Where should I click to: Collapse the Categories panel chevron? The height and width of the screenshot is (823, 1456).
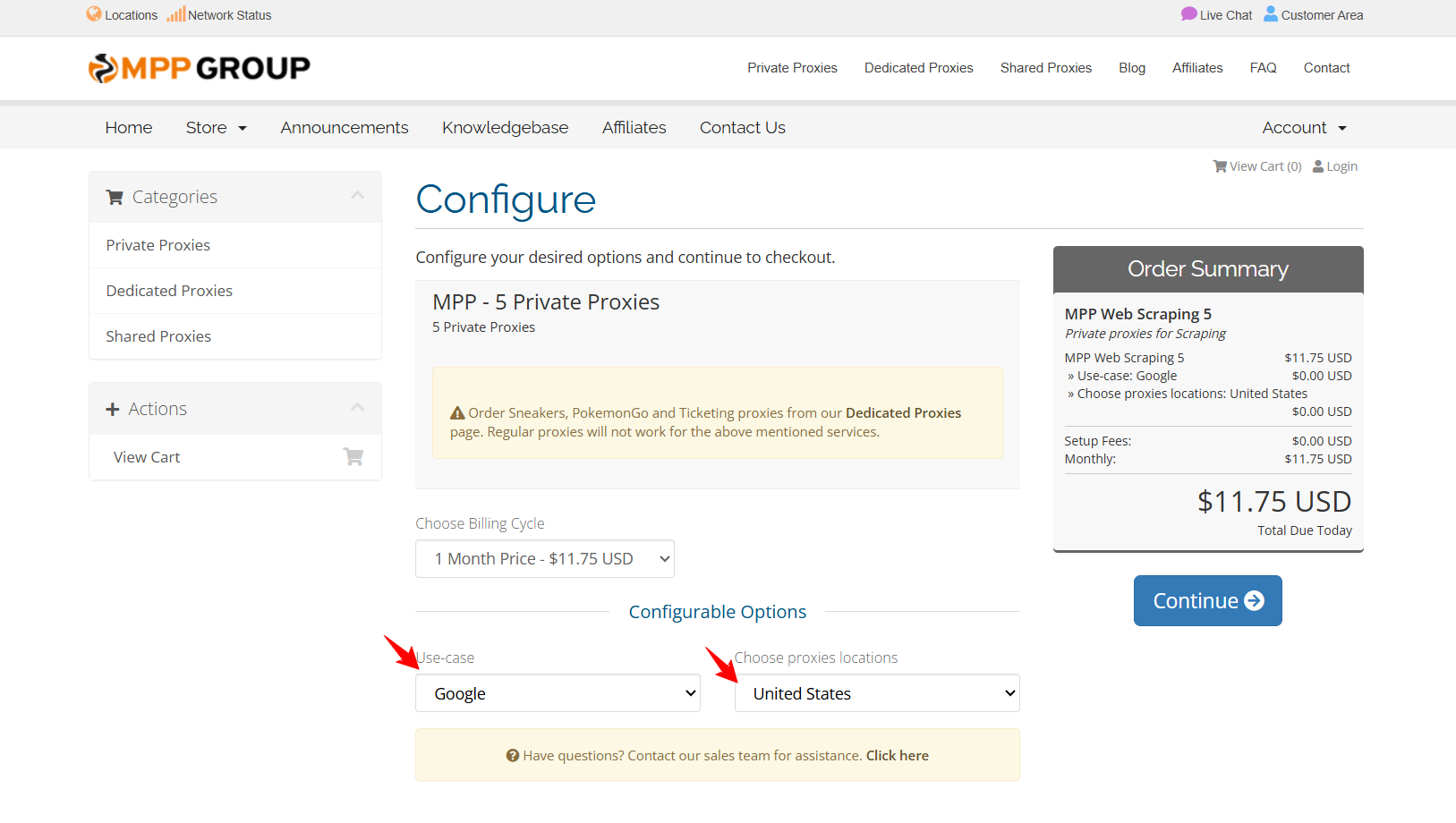coord(358,195)
